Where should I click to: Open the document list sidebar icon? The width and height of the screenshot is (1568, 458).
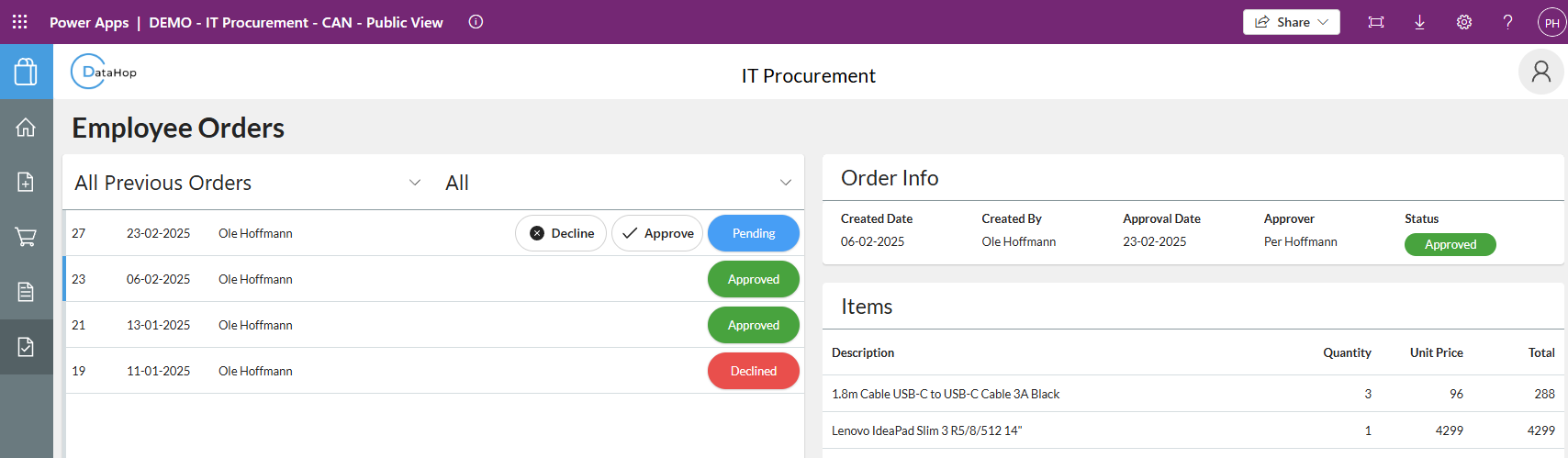[x=26, y=292]
